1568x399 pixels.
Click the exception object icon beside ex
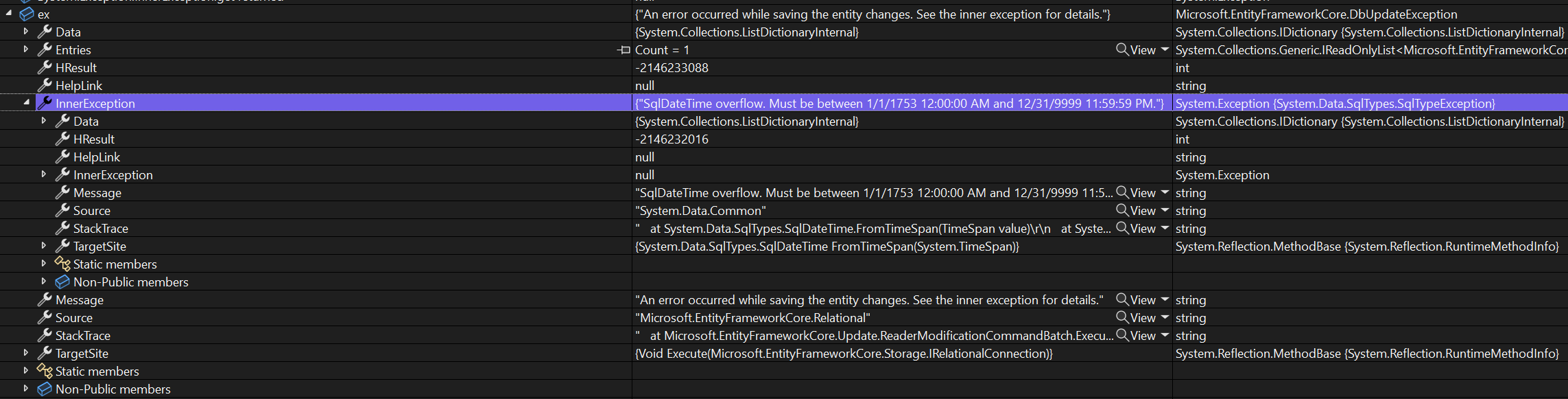27,14
